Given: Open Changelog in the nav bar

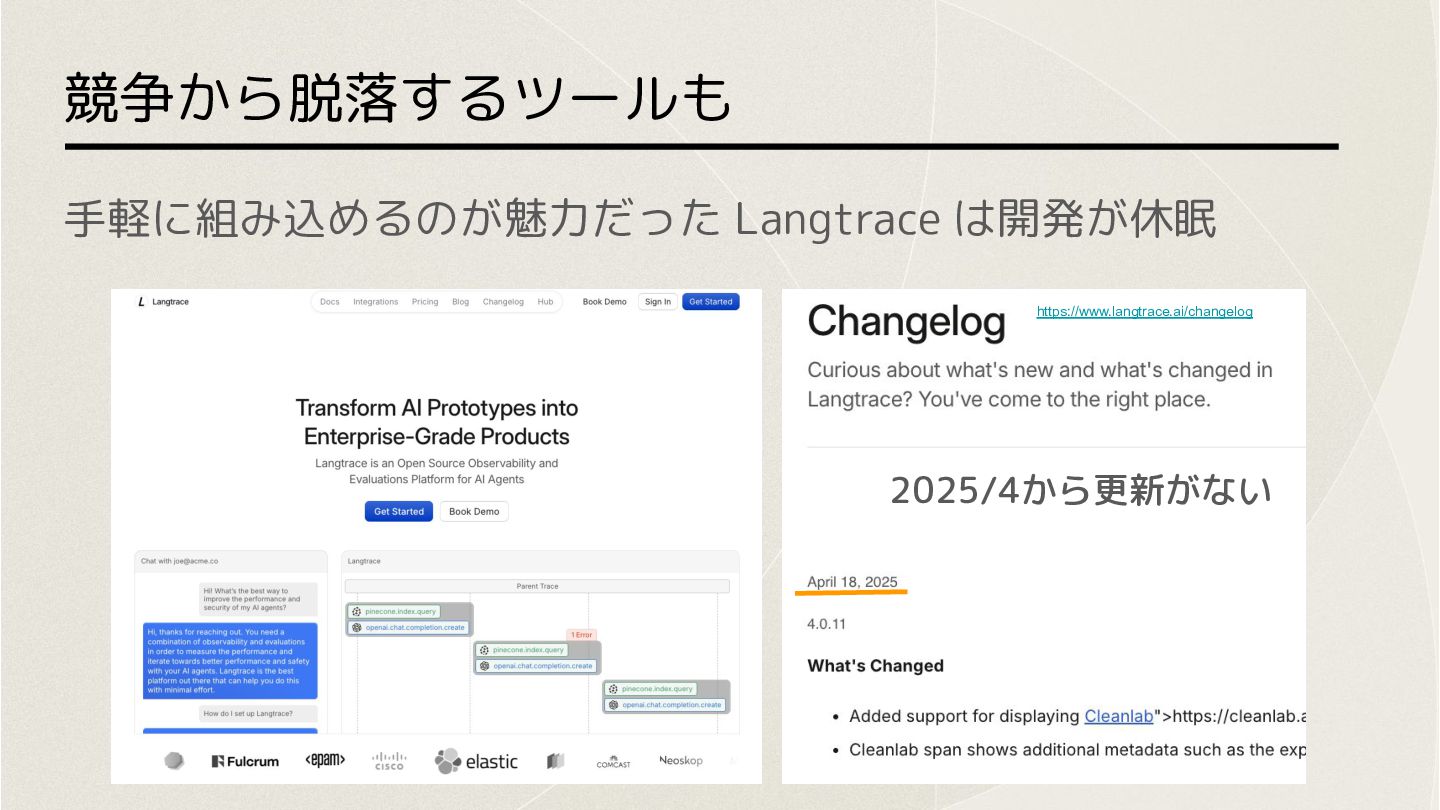Looking at the screenshot, I should [x=503, y=302].
